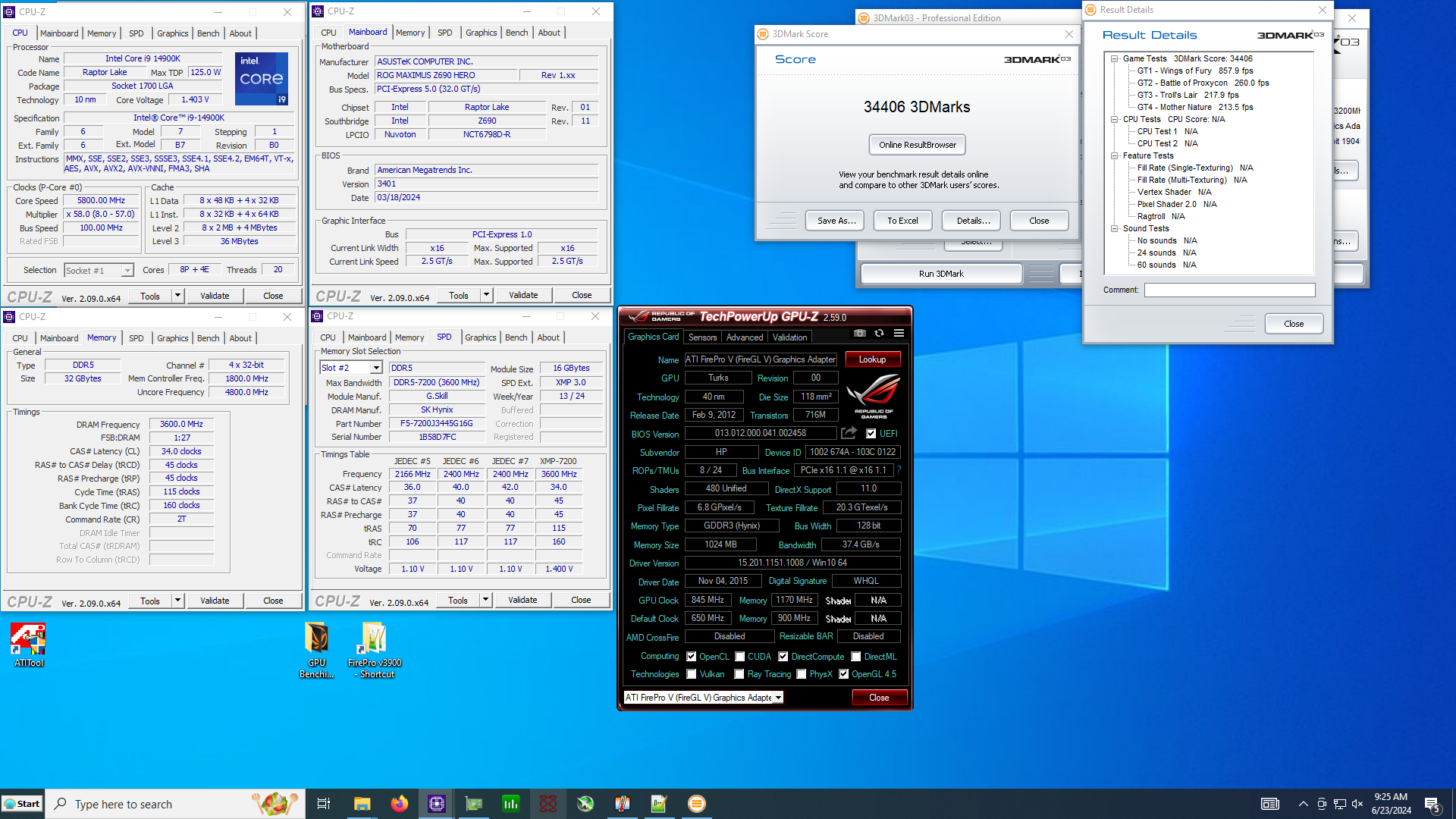Open the GPU-Z graphics adapter dropdown
1456x819 pixels.
(x=778, y=698)
